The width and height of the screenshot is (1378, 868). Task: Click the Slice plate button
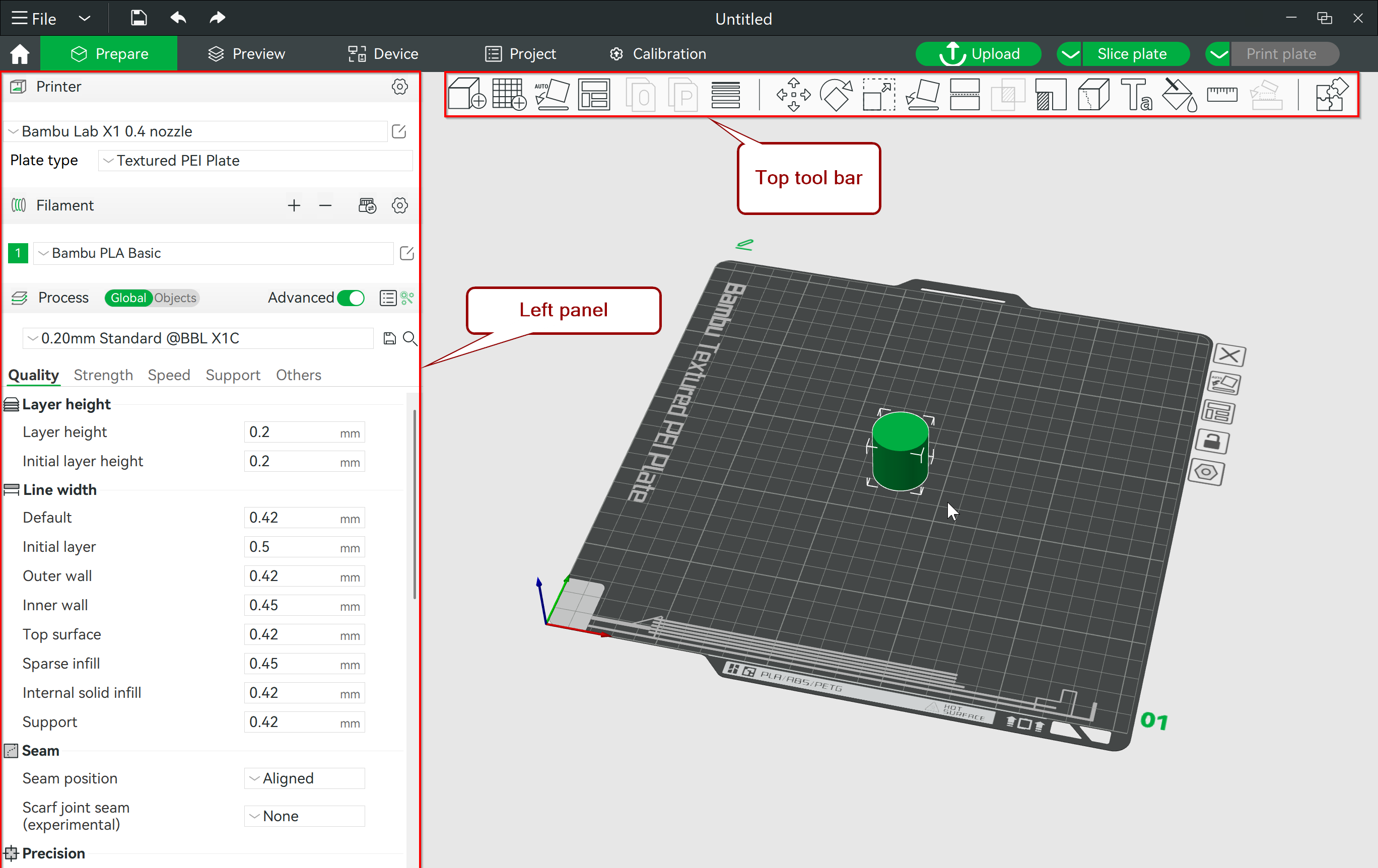point(1130,54)
